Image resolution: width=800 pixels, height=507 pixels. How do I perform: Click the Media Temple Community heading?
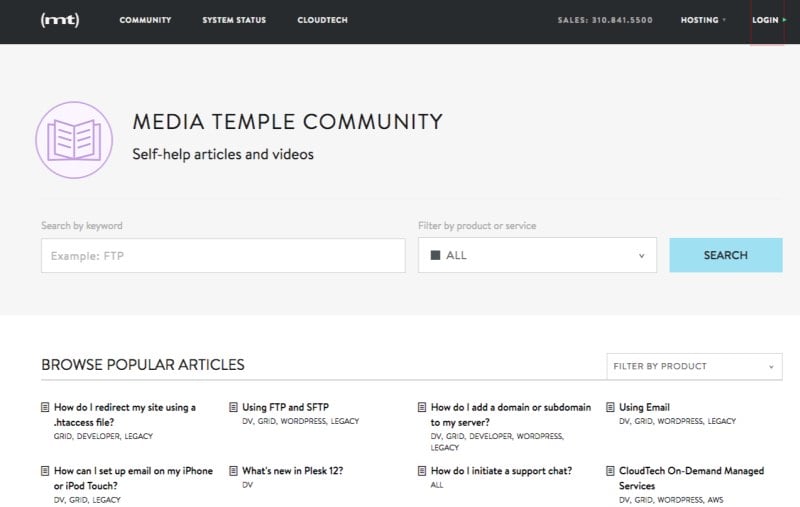tap(288, 122)
